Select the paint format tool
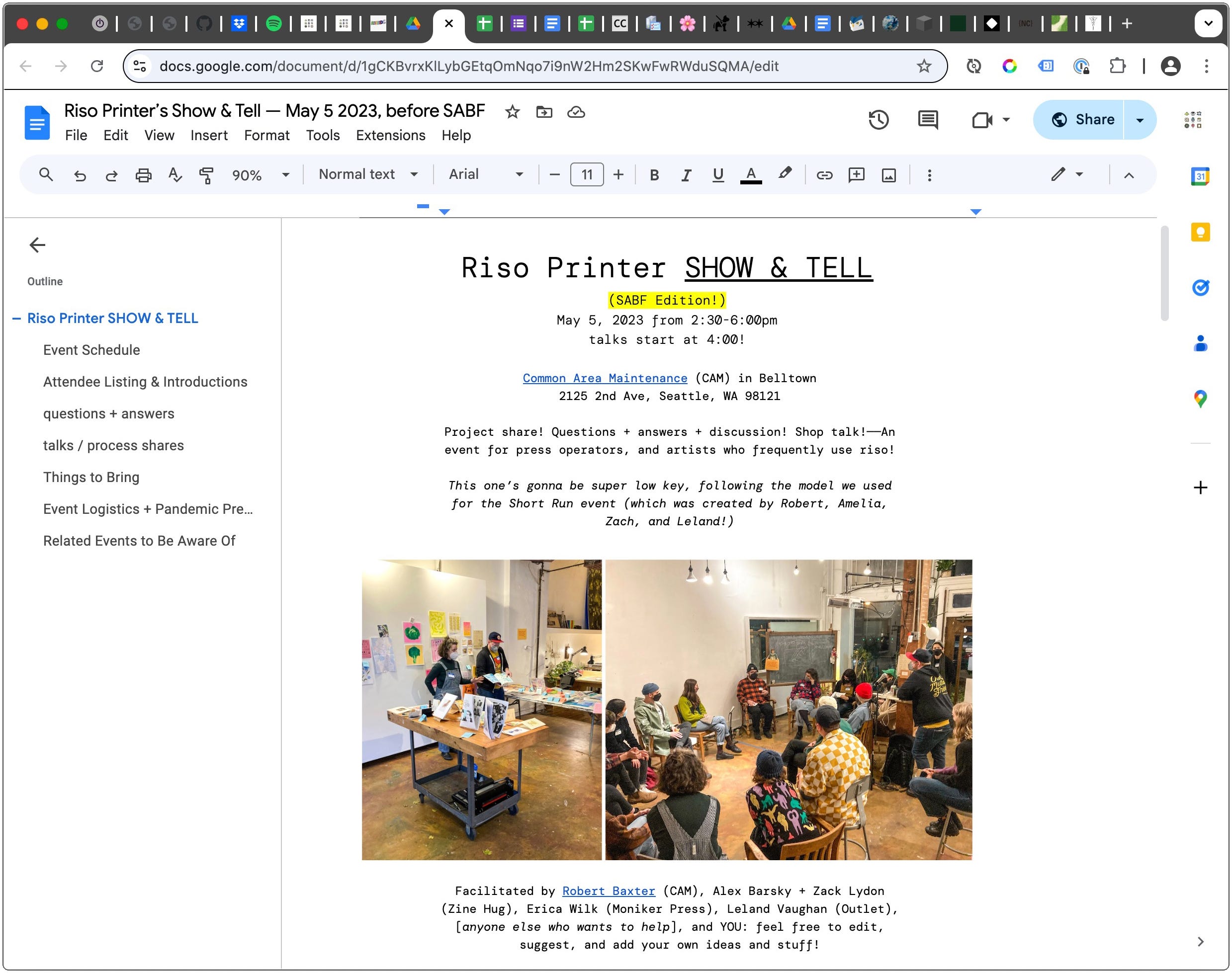Screen dimensions: 1232x973 [x=206, y=175]
